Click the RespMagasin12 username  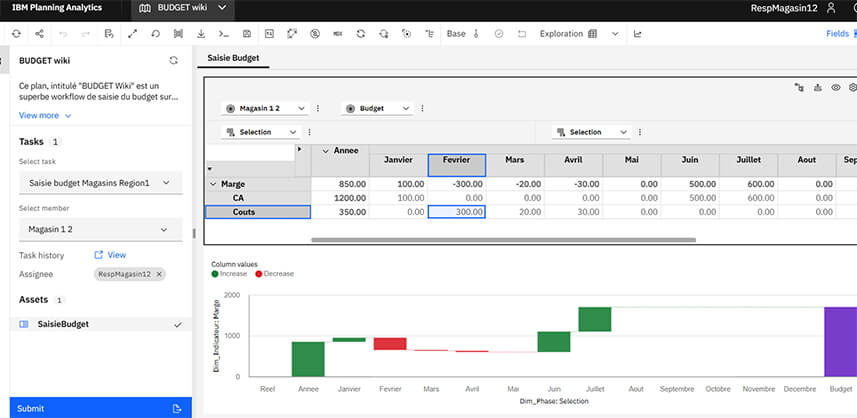784,8
